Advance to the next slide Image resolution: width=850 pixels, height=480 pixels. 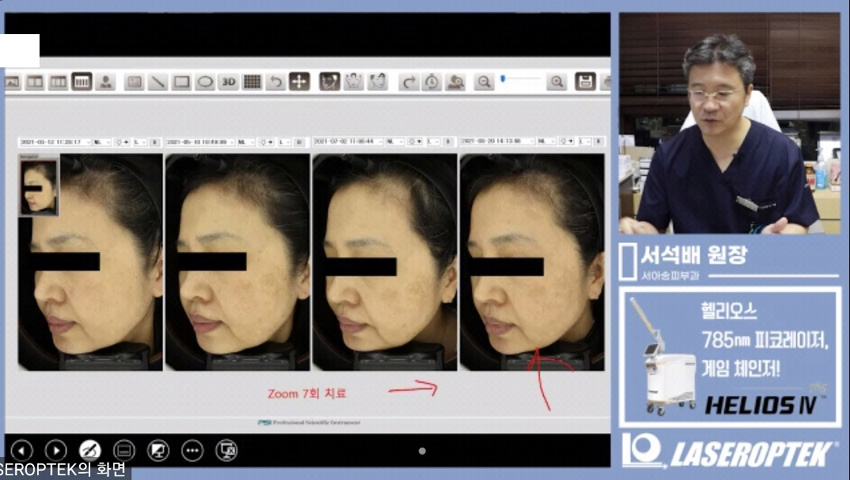coord(56,450)
